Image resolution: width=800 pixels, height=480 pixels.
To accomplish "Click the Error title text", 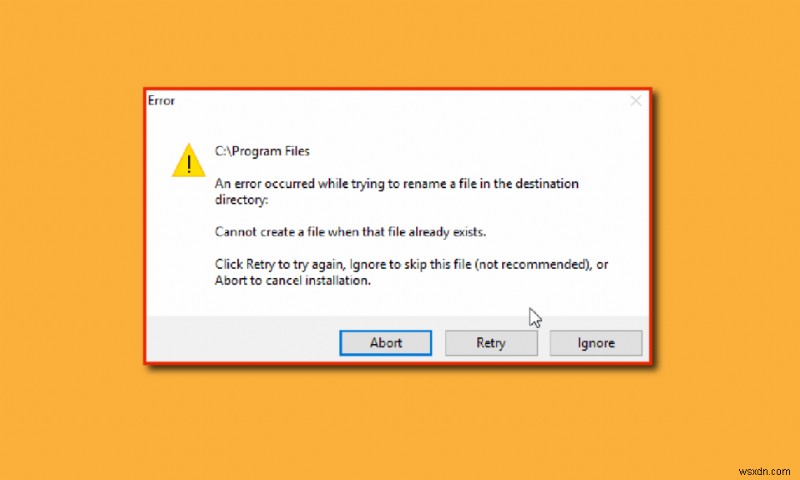I will (x=161, y=101).
